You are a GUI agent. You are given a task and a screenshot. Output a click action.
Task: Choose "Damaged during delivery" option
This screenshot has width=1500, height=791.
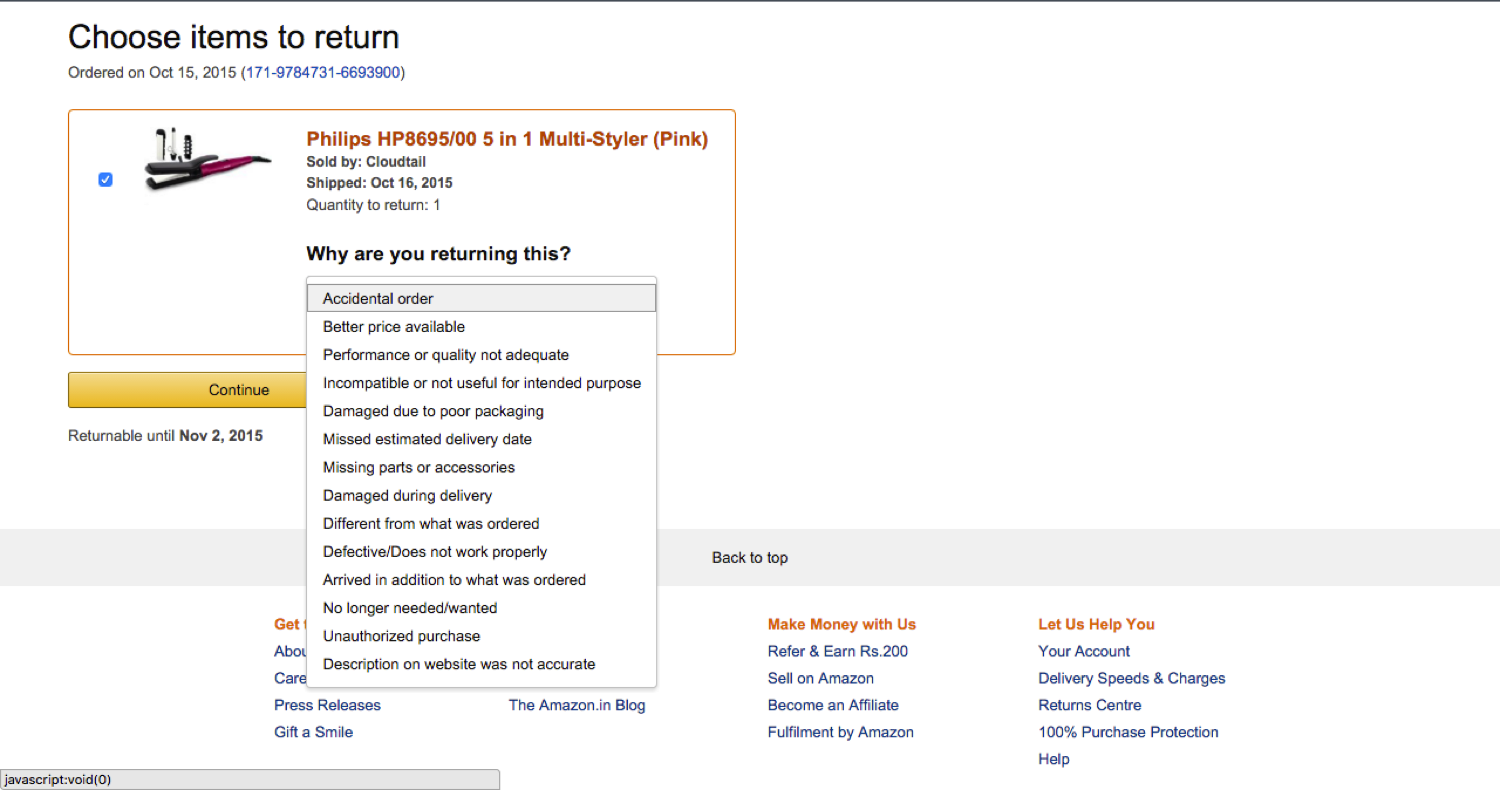point(407,495)
